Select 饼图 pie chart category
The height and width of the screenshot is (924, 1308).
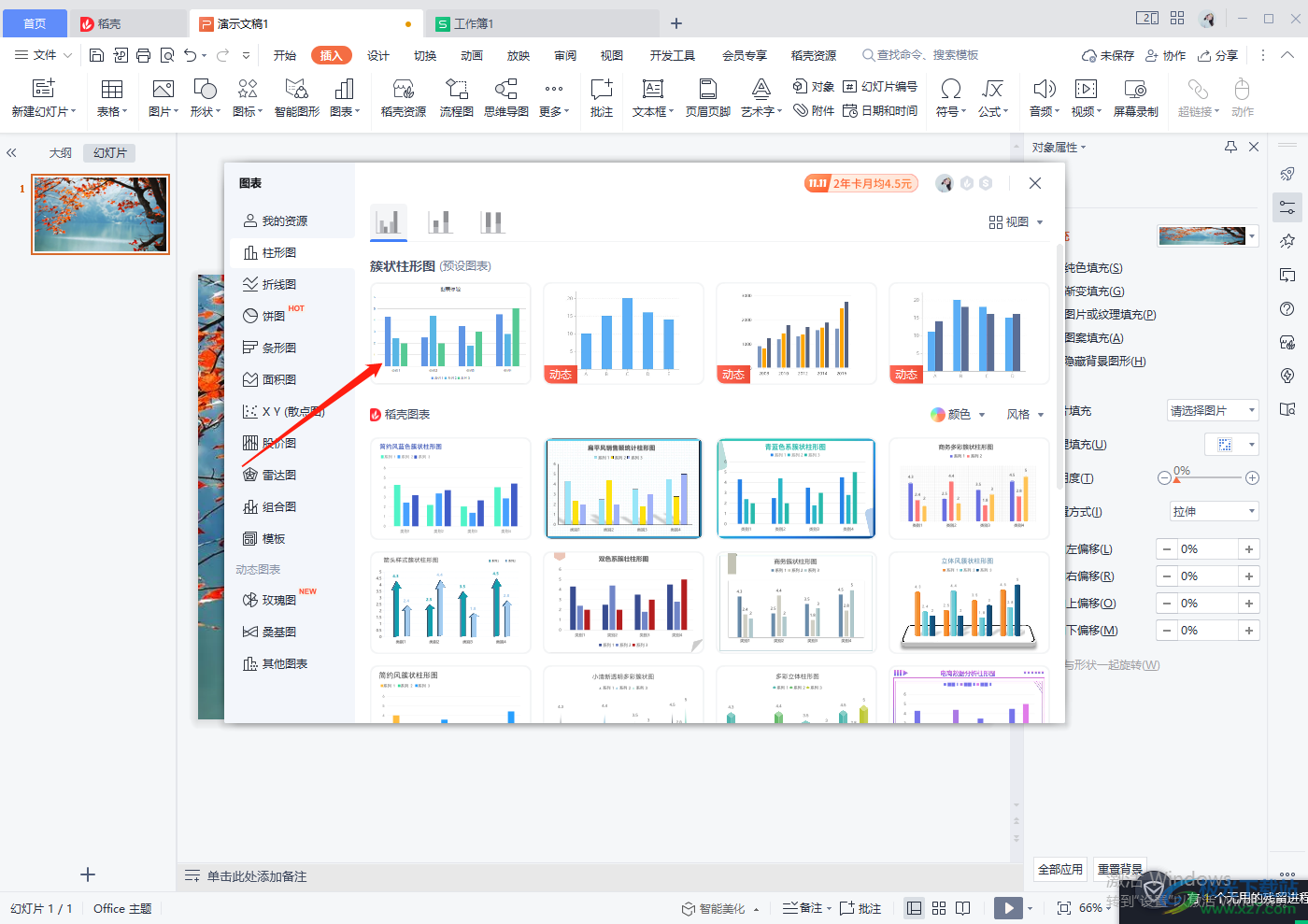tap(273, 316)
